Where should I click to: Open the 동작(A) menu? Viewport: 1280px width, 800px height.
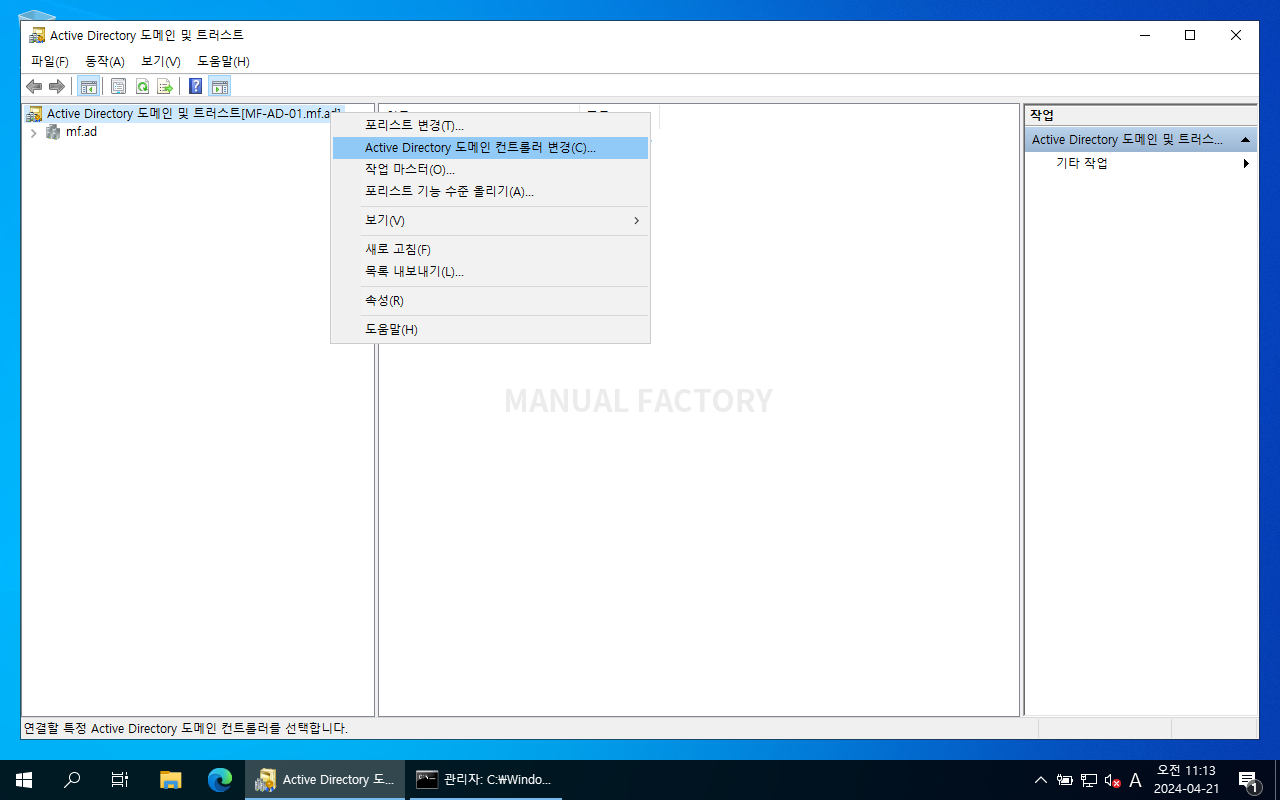tap(105, 62)
